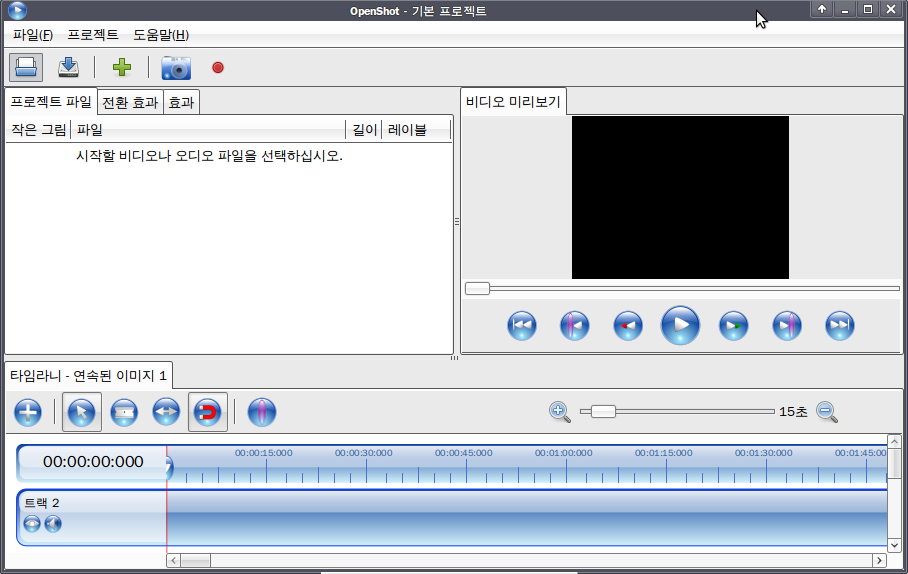Click the save project icon with the down arrow
908x574 pixels.
pos(68,68)
